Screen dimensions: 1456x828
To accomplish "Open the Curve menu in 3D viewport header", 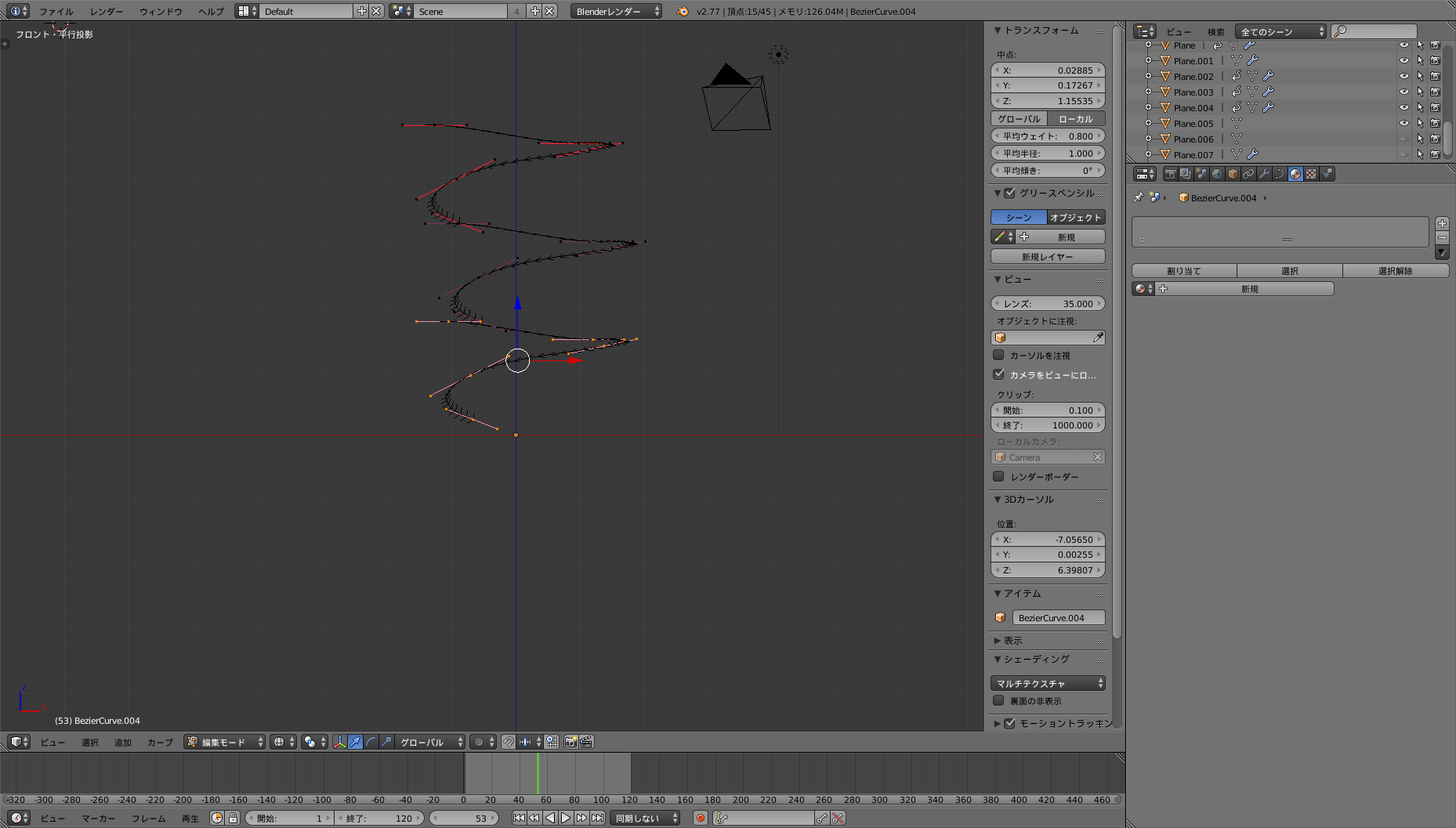I will 160,742.
